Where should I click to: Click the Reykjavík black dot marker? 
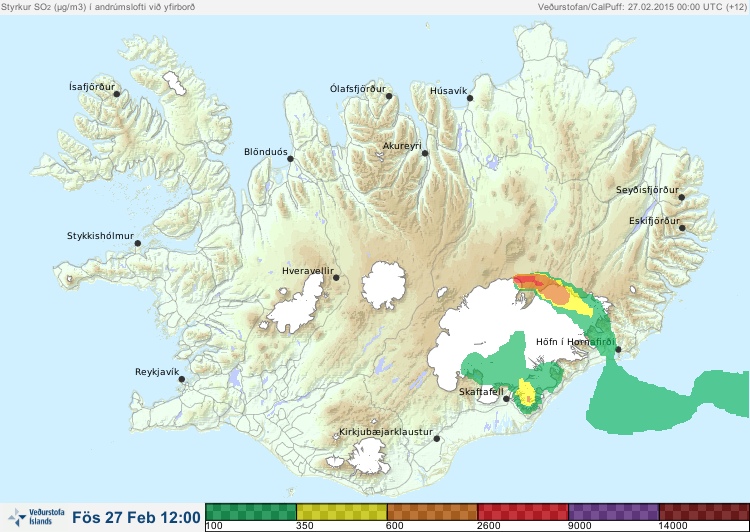click(182, 379)
